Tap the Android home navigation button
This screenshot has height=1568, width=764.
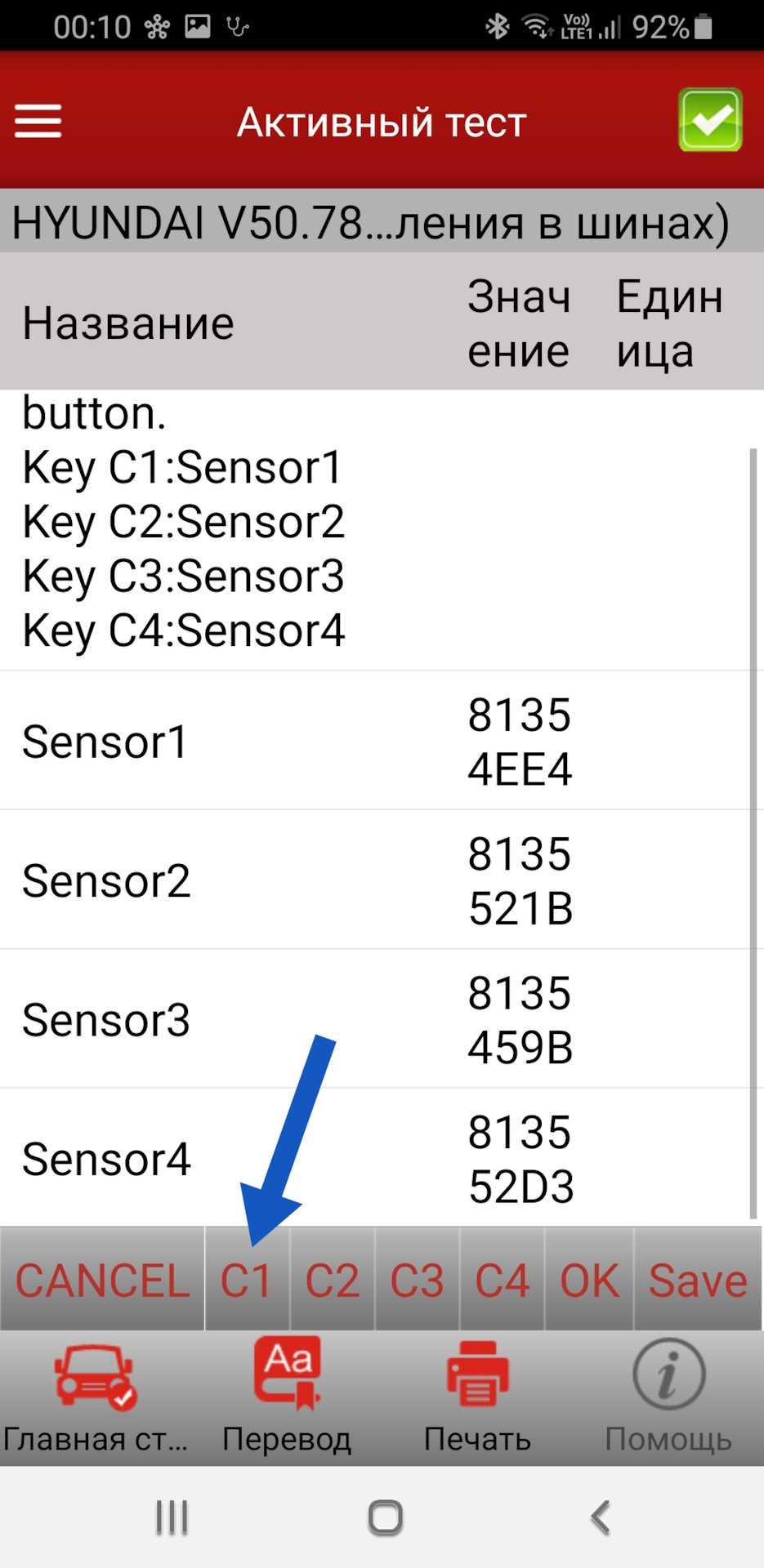(385, 1517)
